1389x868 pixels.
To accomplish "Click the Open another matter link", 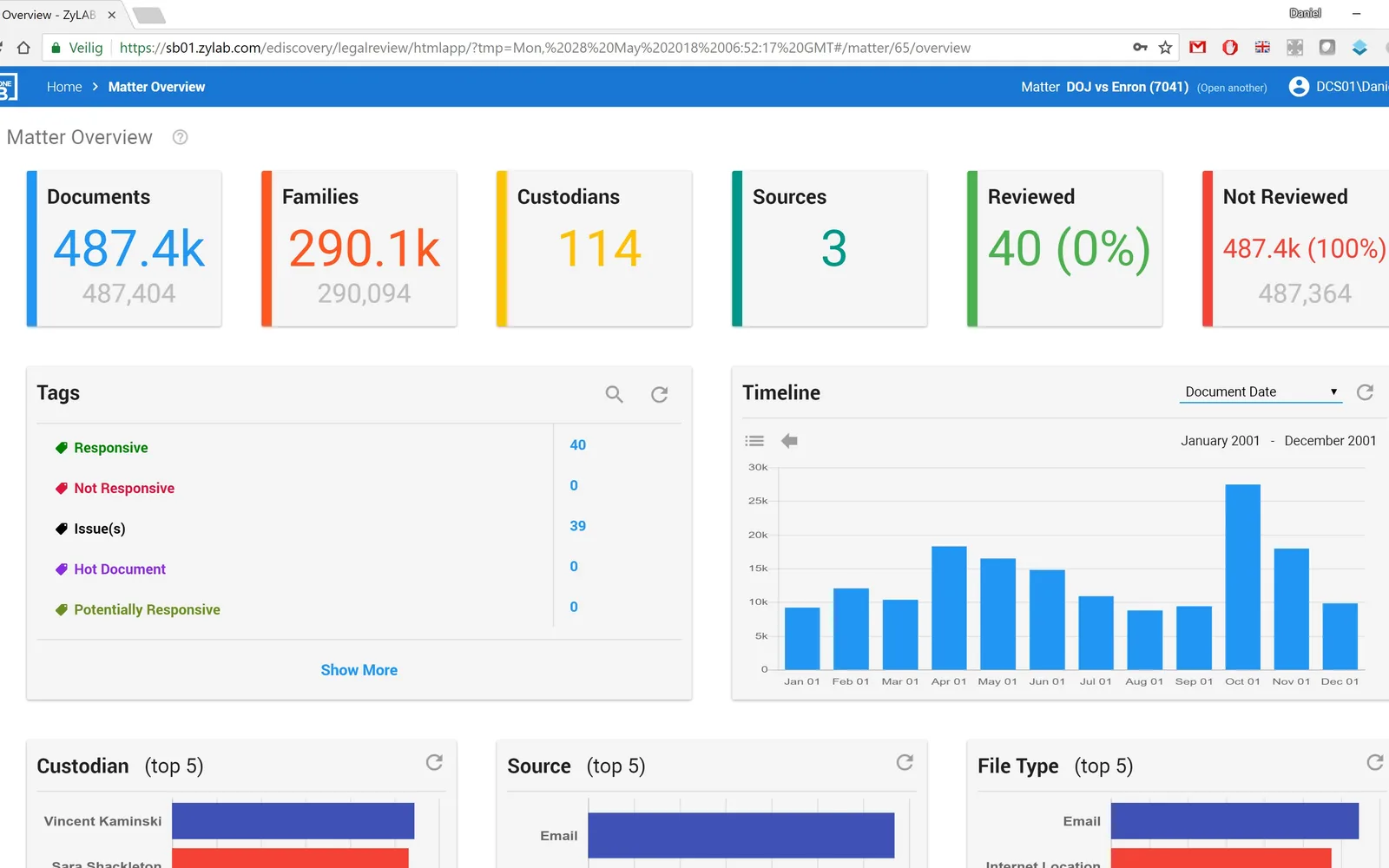I will click(1232, 88).
